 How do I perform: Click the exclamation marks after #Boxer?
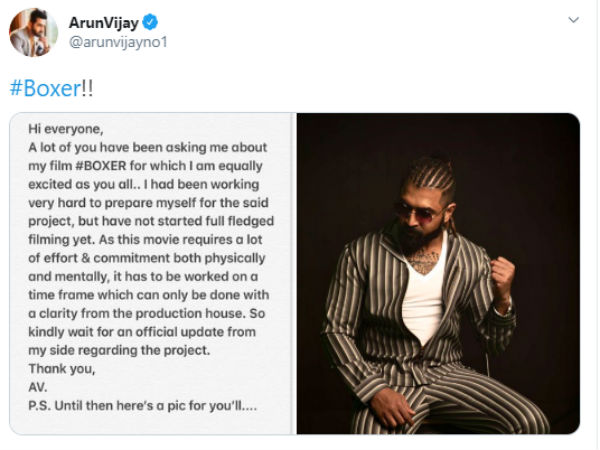point(87,88)
